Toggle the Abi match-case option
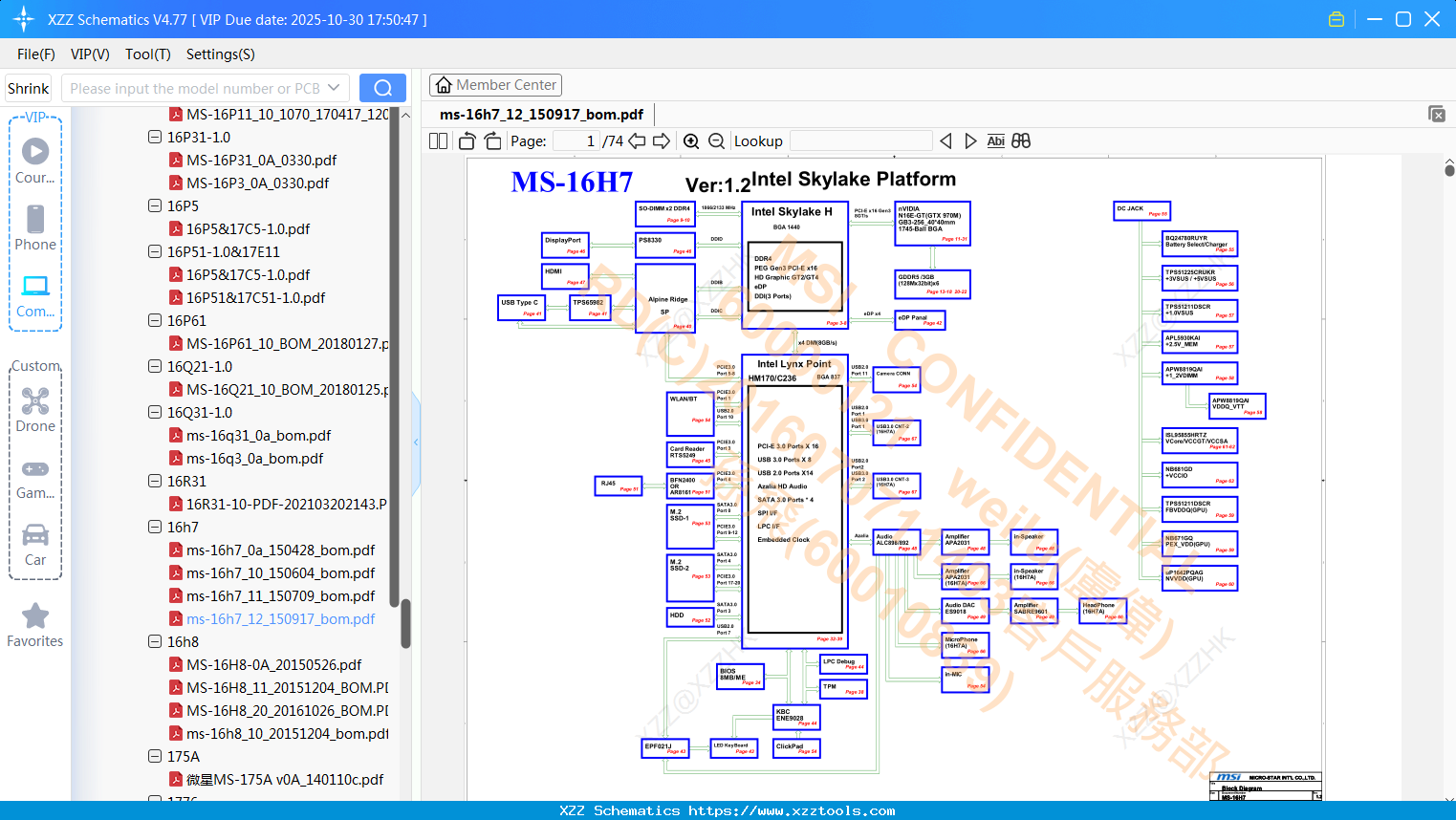1456x820 pixels. click(x=995, y=140)
